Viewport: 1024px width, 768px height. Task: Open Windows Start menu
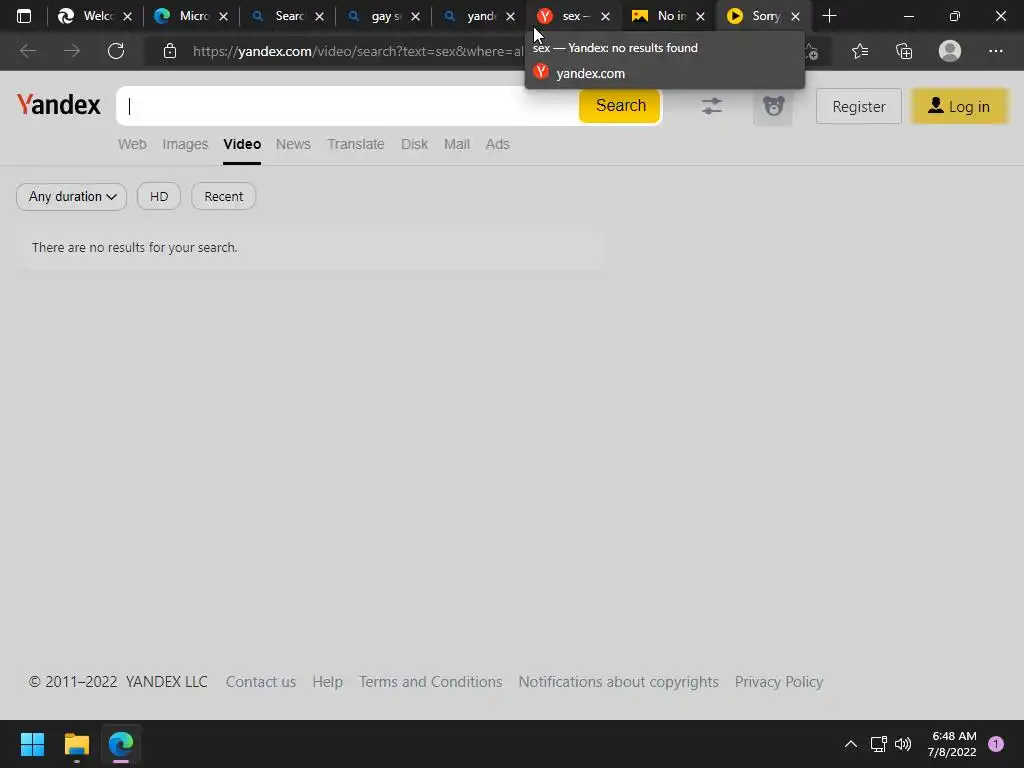32,744
